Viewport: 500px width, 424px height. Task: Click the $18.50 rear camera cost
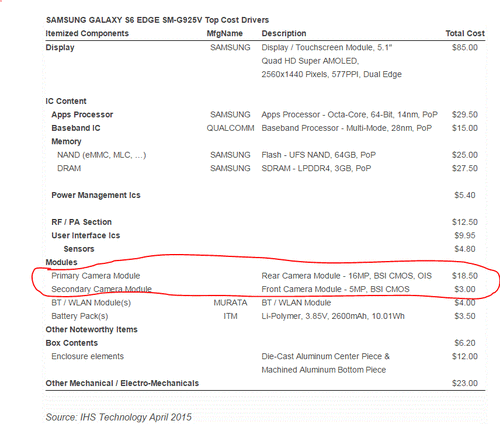[465, 276]
